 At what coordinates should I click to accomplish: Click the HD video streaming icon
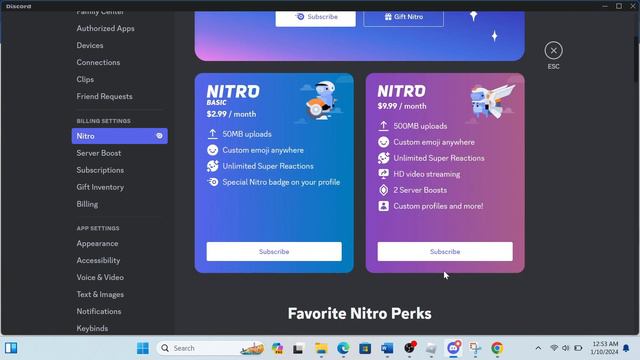pyautogui.click(x=383, y=174)
